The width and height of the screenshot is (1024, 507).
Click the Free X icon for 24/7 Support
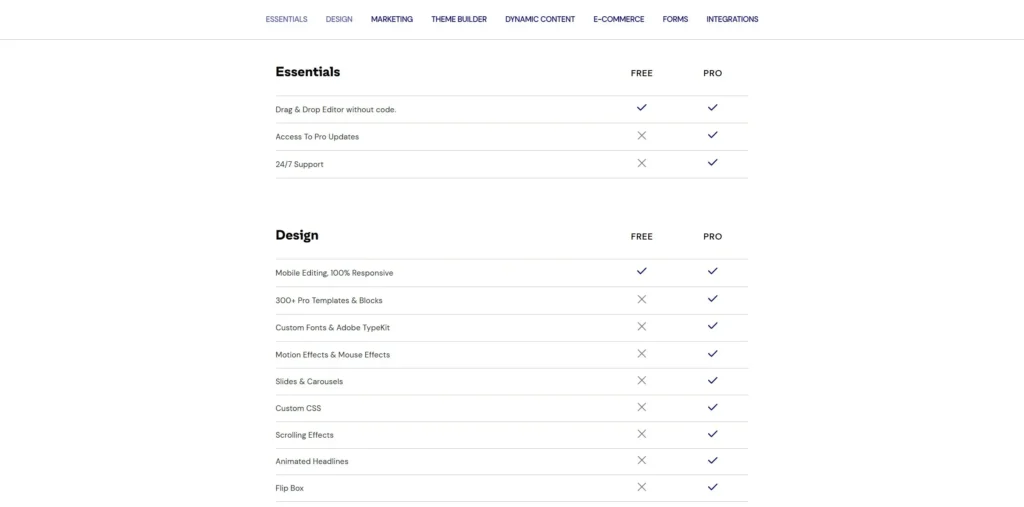[x=642, y=163]
